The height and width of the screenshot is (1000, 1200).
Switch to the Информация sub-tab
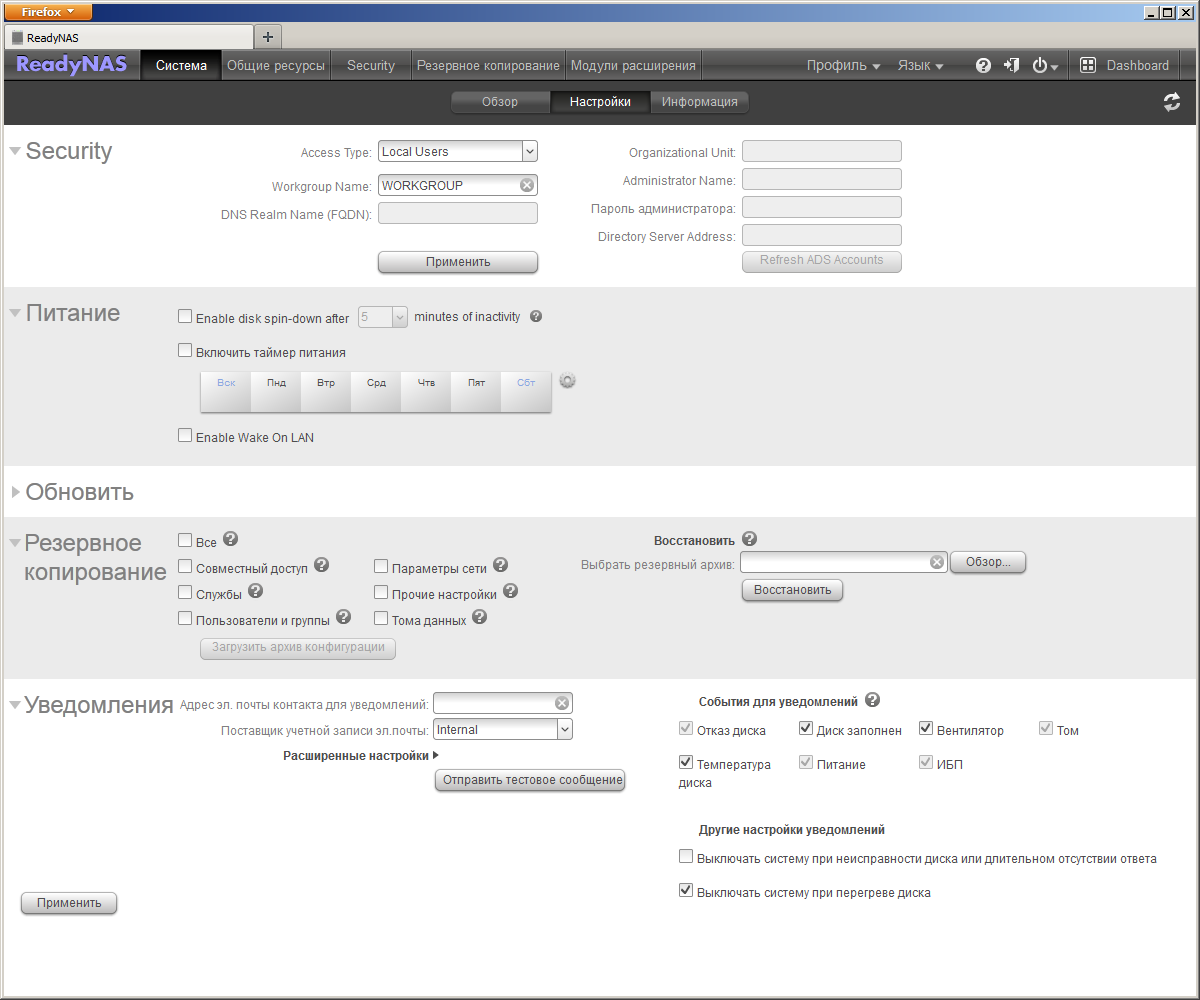(x=700, y=102)
